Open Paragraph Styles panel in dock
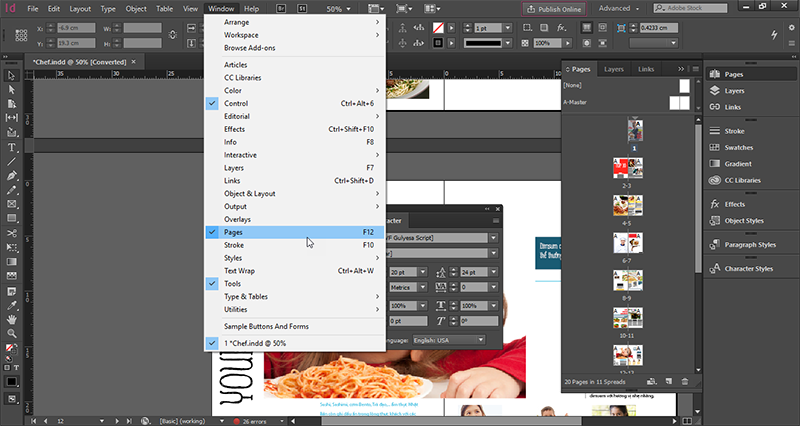The image size is (800, 426). 751,244
